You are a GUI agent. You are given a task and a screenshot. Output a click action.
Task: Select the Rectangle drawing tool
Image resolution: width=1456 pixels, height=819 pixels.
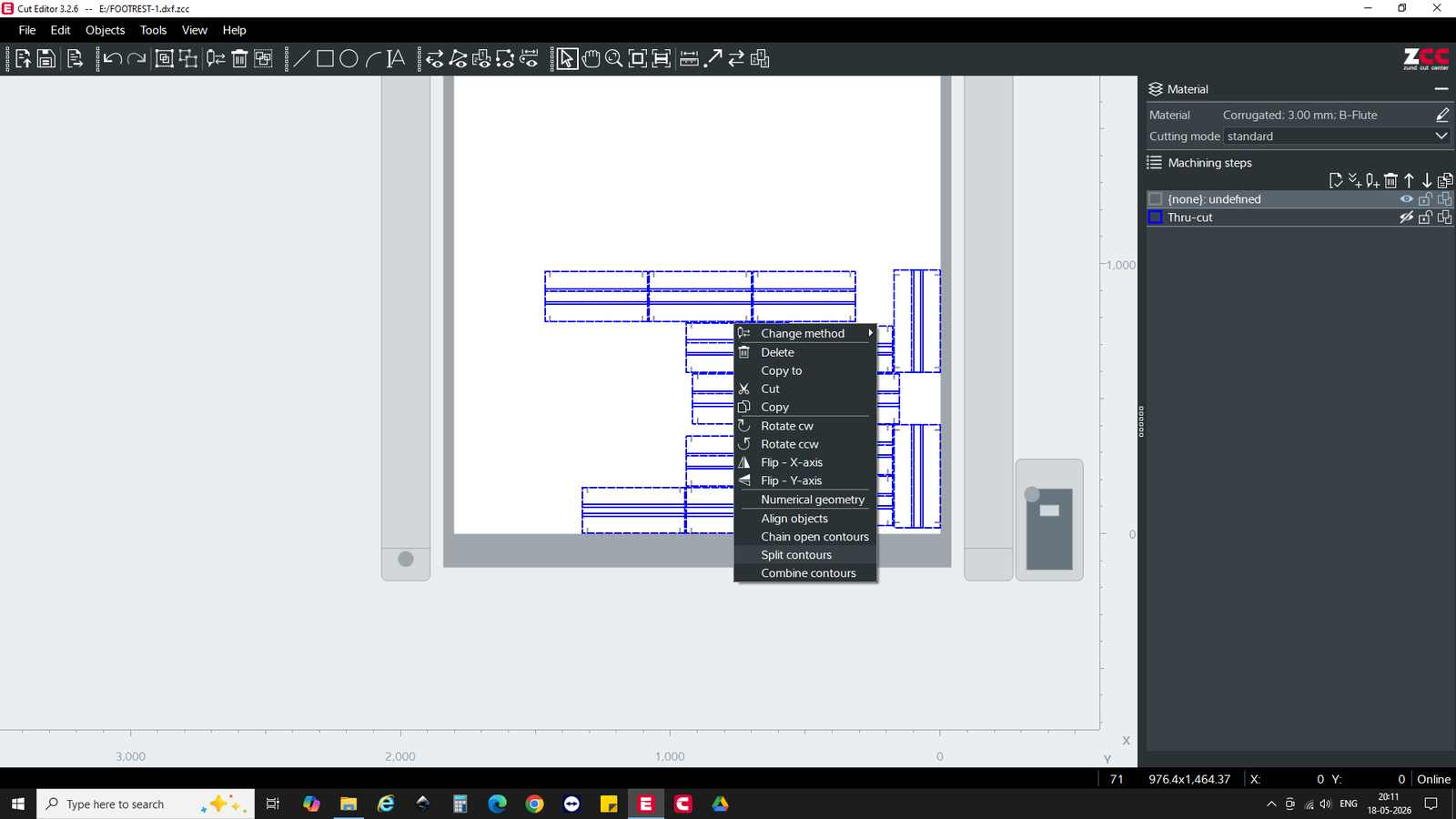(325, 59)
